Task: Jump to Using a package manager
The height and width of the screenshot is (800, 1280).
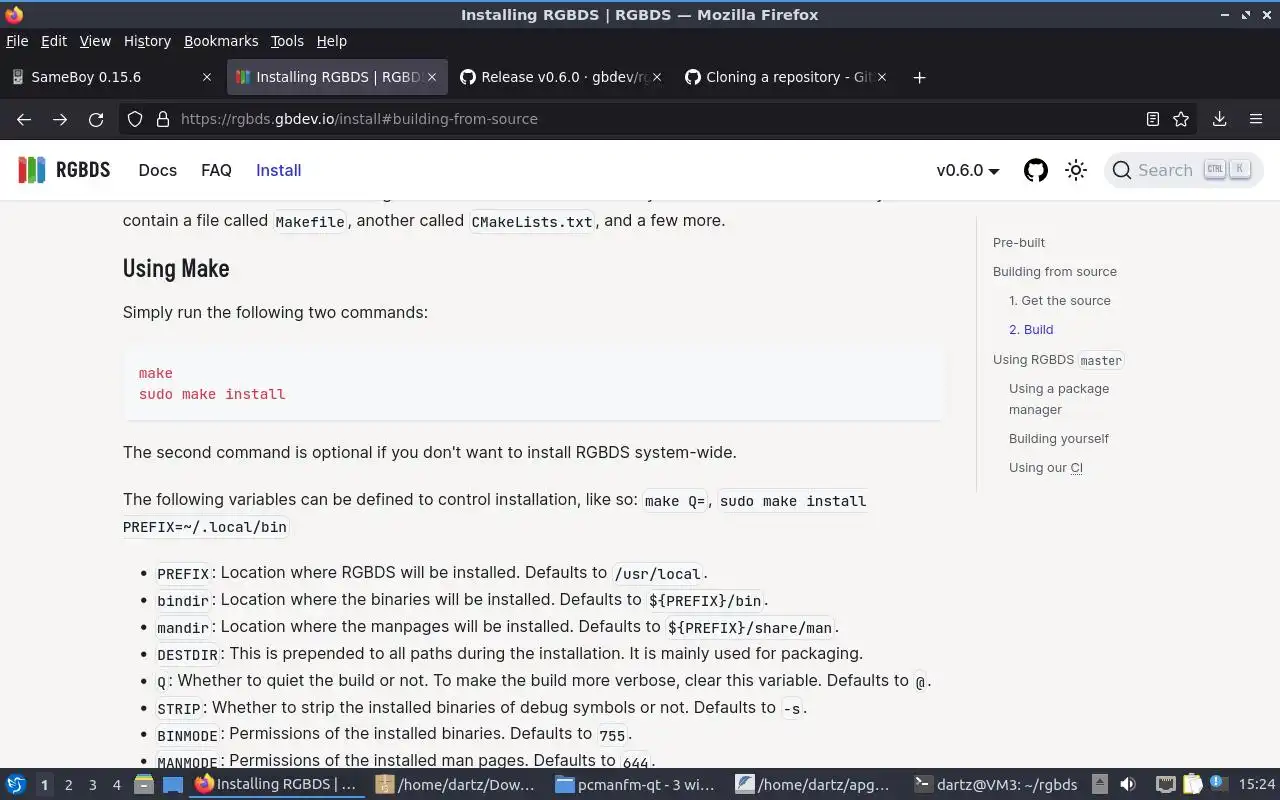Action: (1059, 399)
